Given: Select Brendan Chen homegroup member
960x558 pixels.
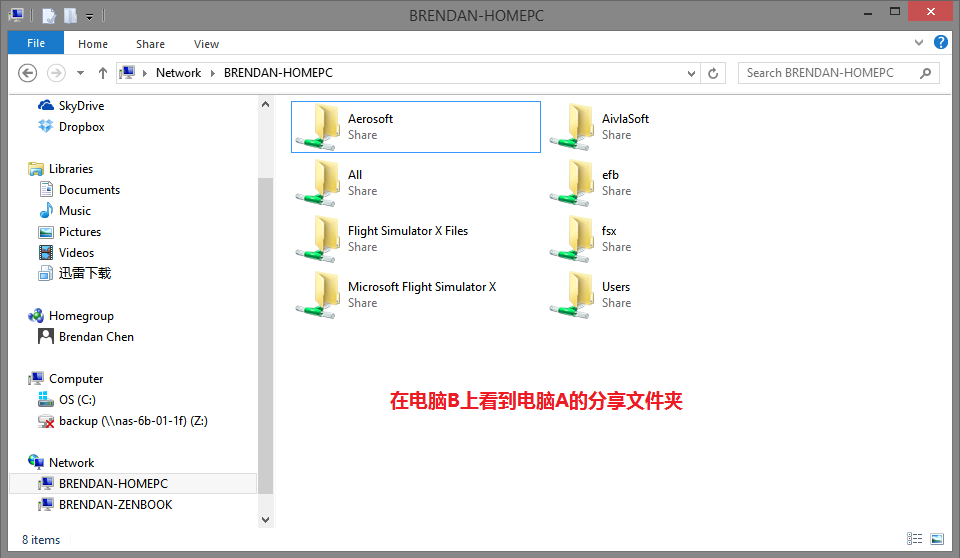Looking at the screenshot, I should (86, 336).
